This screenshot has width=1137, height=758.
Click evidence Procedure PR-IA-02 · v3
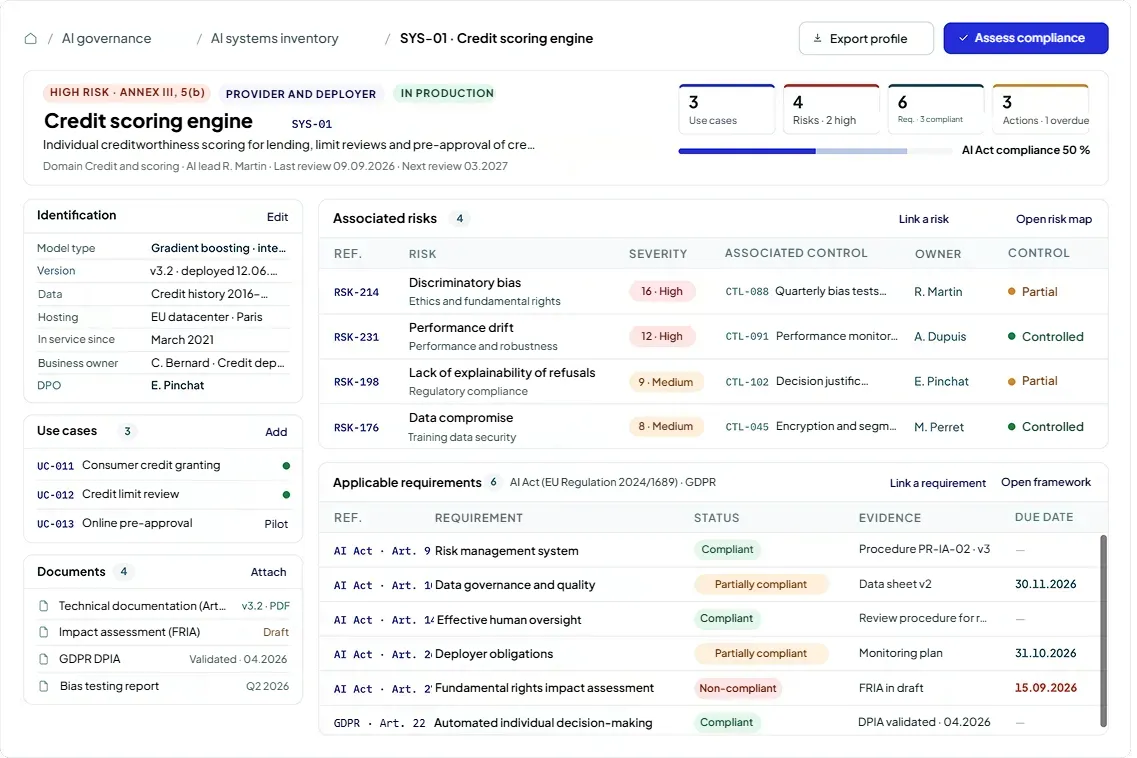(x=924, y=549)
